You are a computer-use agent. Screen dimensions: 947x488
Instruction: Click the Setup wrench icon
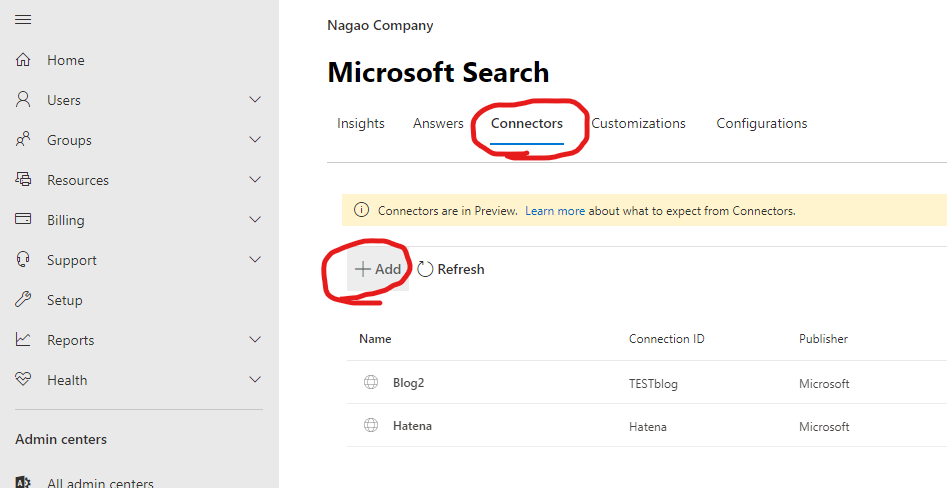pyautogui.click(x=23, y=300)
